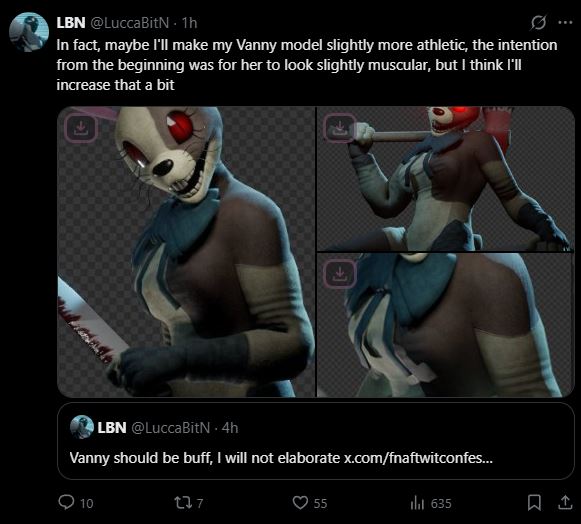
Task: Click the share upload icon
Action: coord(565,503)
